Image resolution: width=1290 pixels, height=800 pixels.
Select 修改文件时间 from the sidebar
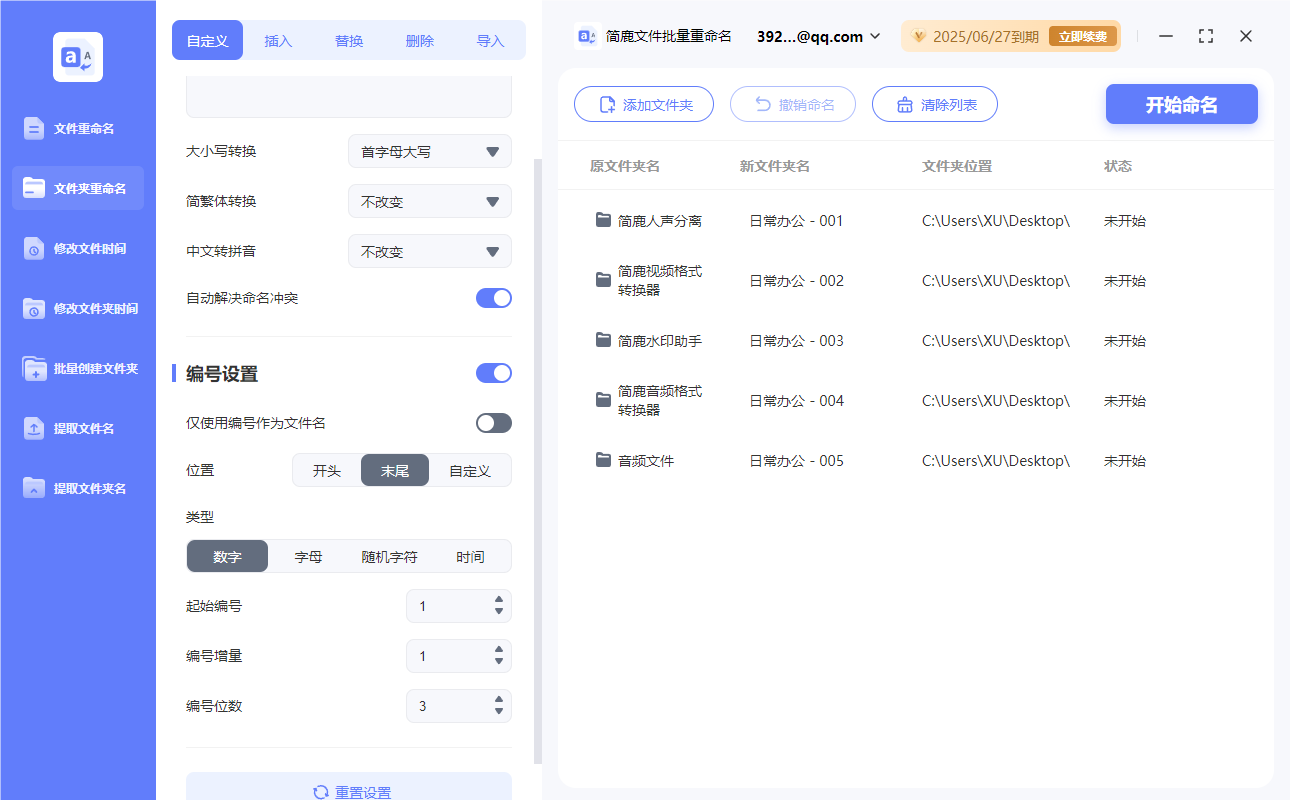(x=77, y=248)
